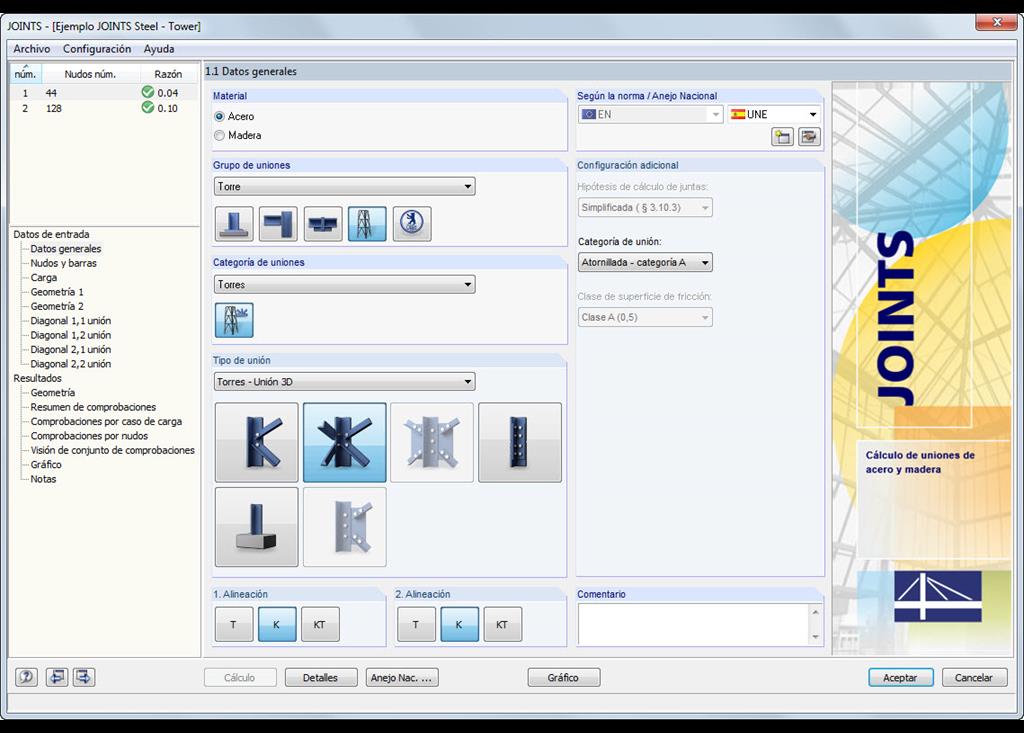Screen dimensions: 1024x733
Task: Choose the K-shaped tower joint type
Action: 257,442
